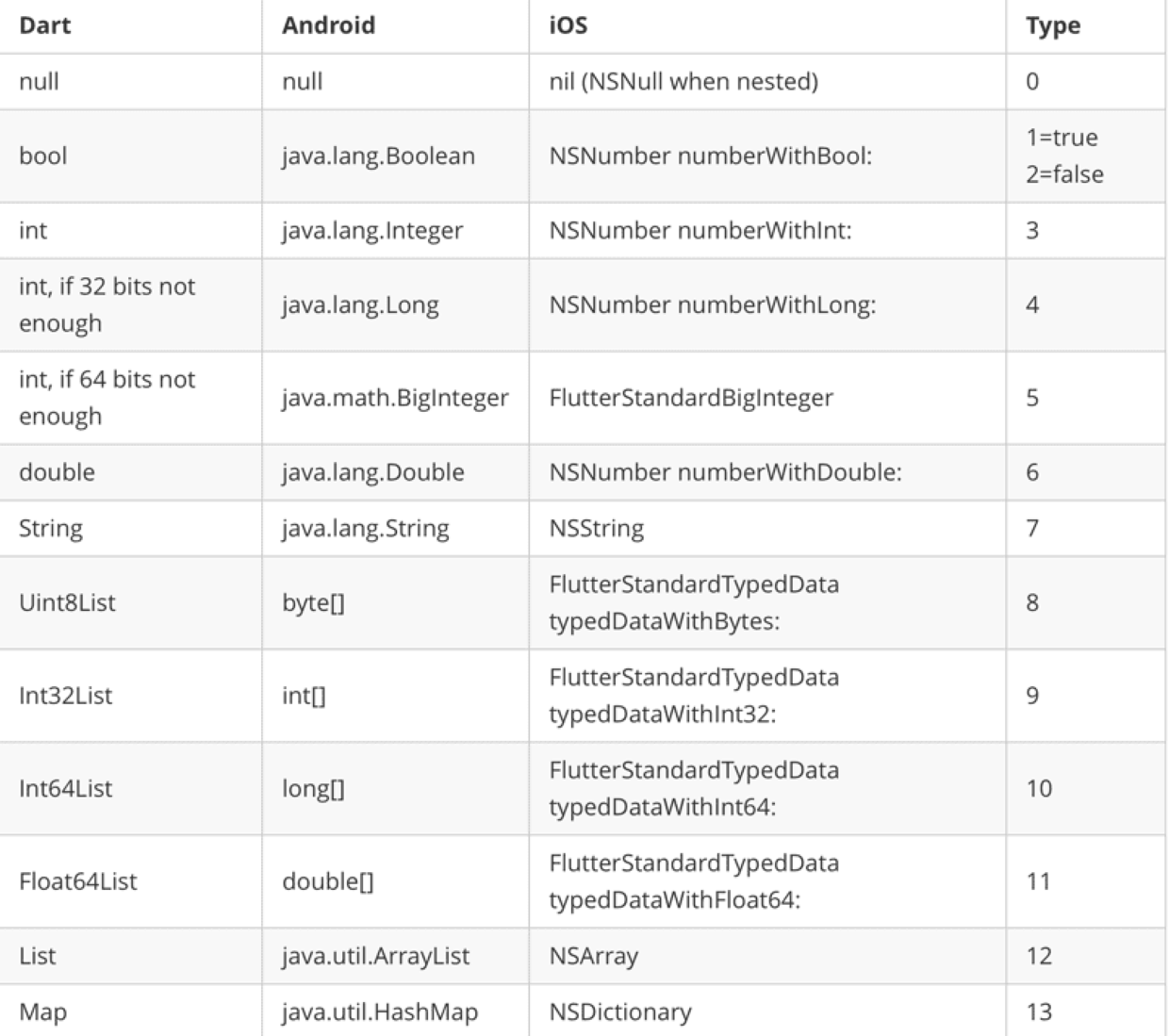Select the java.math.BigInteger cell
The height and width of the screenshot is (1036, 1169).
point(395,398)
